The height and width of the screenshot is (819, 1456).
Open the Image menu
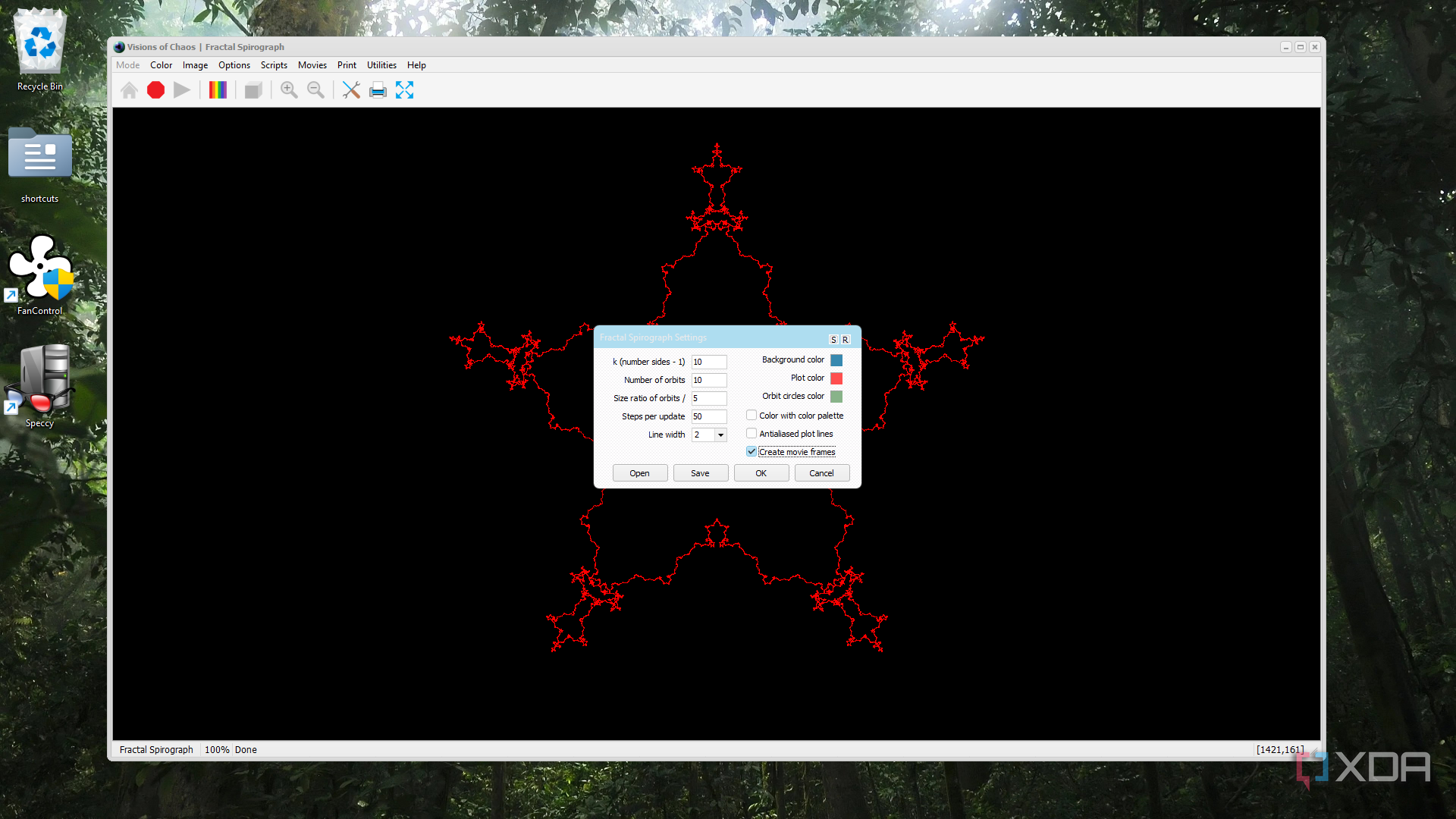point(195,65)
